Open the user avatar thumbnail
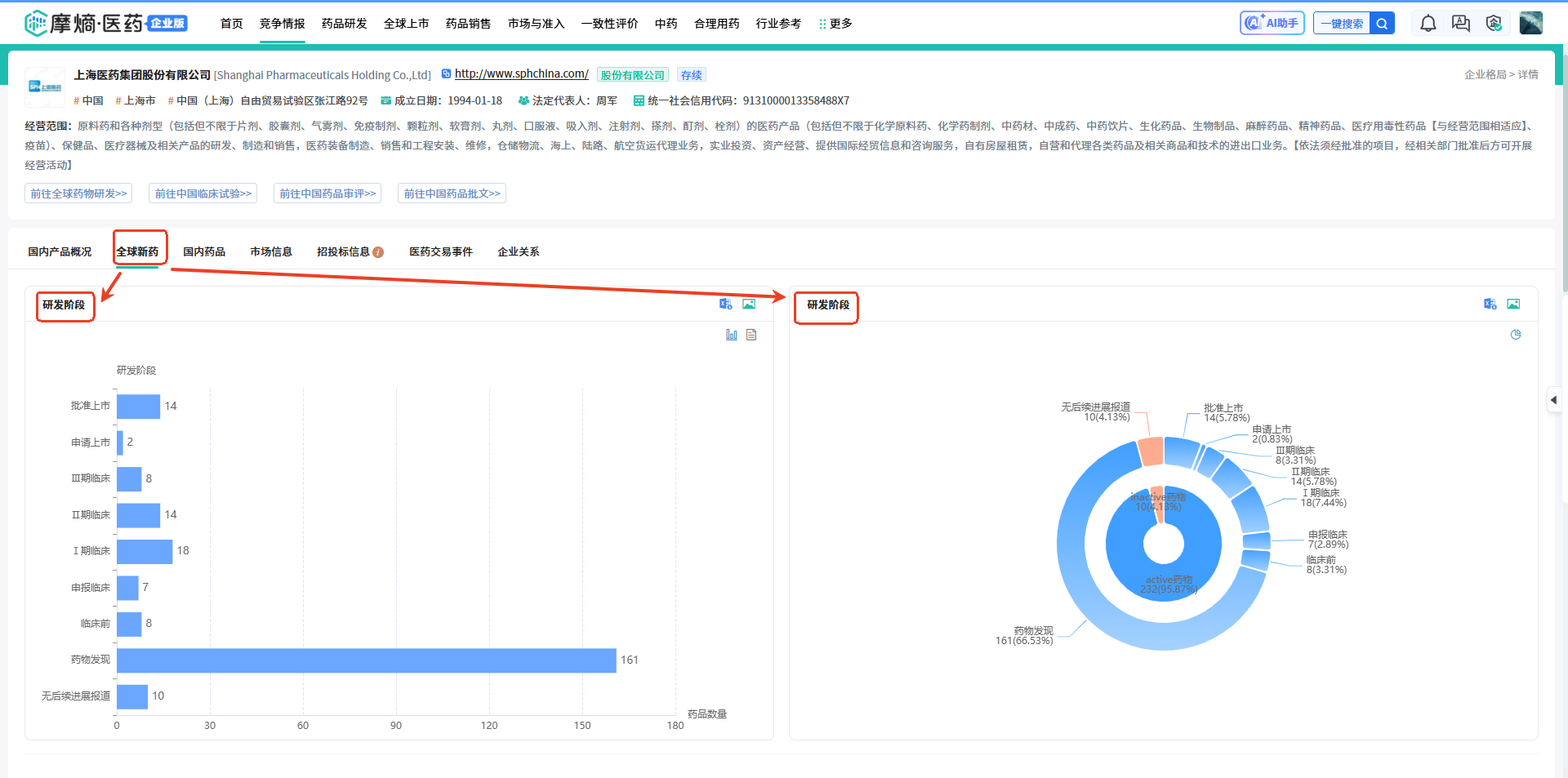 tap(1530, 23)
